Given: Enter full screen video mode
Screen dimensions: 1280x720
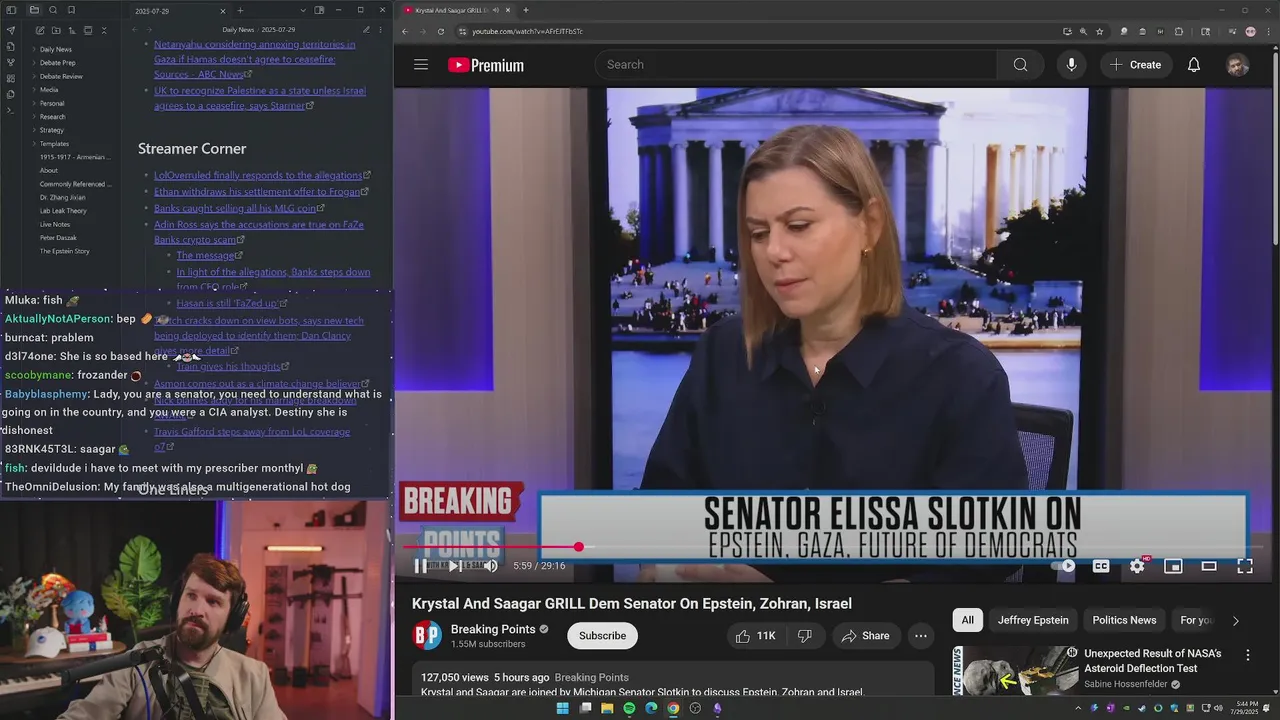Looking at the screenshot, I should click(x=1245, y=566).
